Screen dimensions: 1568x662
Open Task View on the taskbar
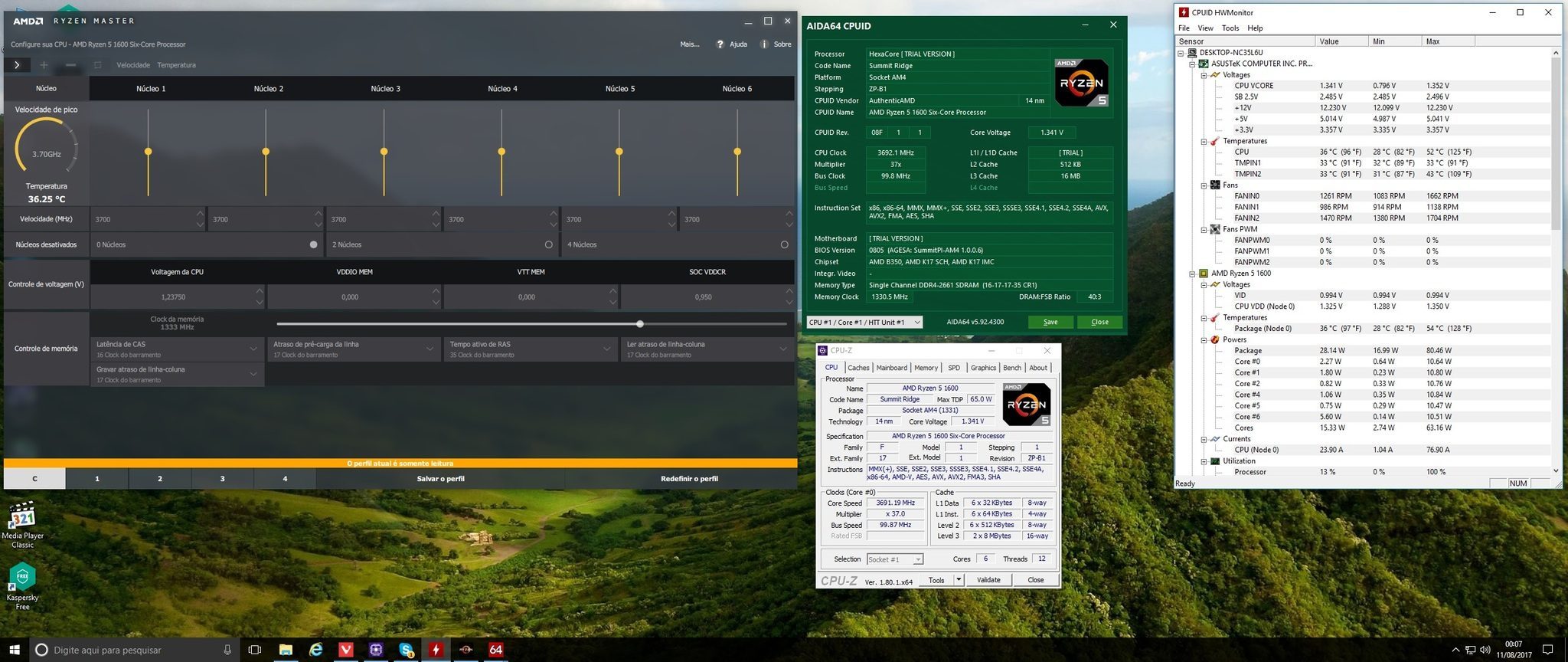(255, 650)
